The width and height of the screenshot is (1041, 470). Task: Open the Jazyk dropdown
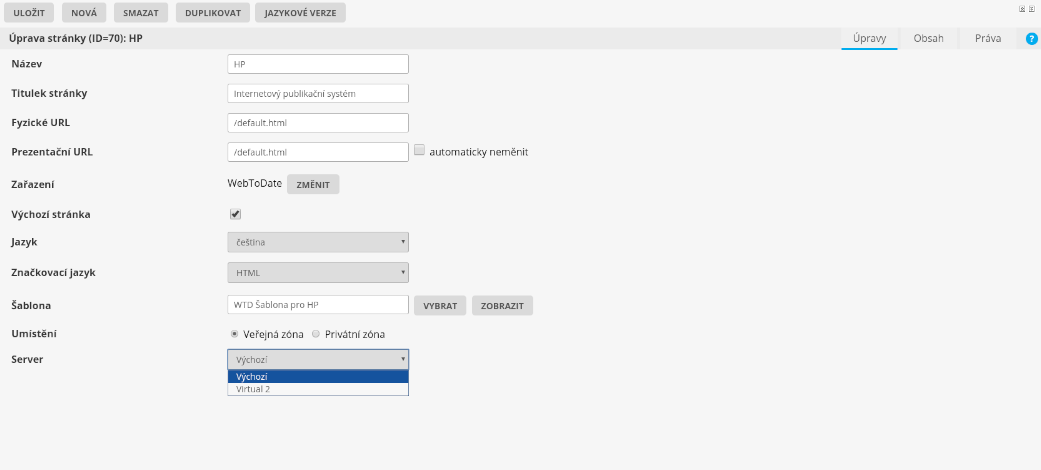coord(318,242)
